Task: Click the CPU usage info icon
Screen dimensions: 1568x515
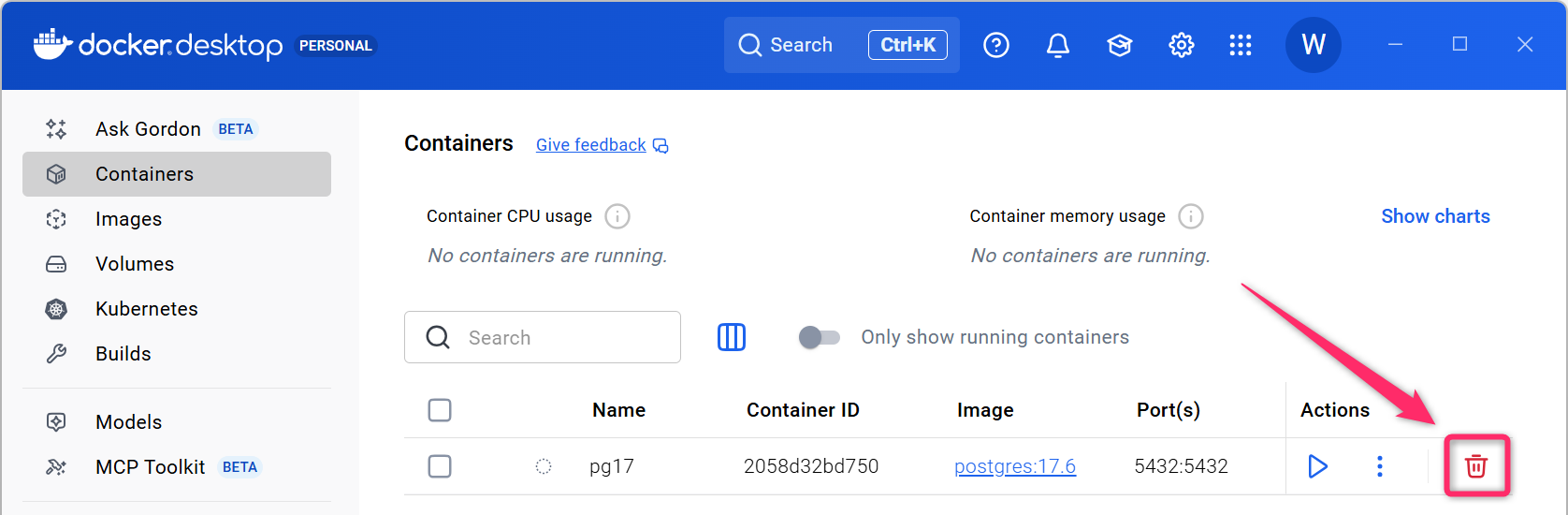Action: [x=617, y=216]
